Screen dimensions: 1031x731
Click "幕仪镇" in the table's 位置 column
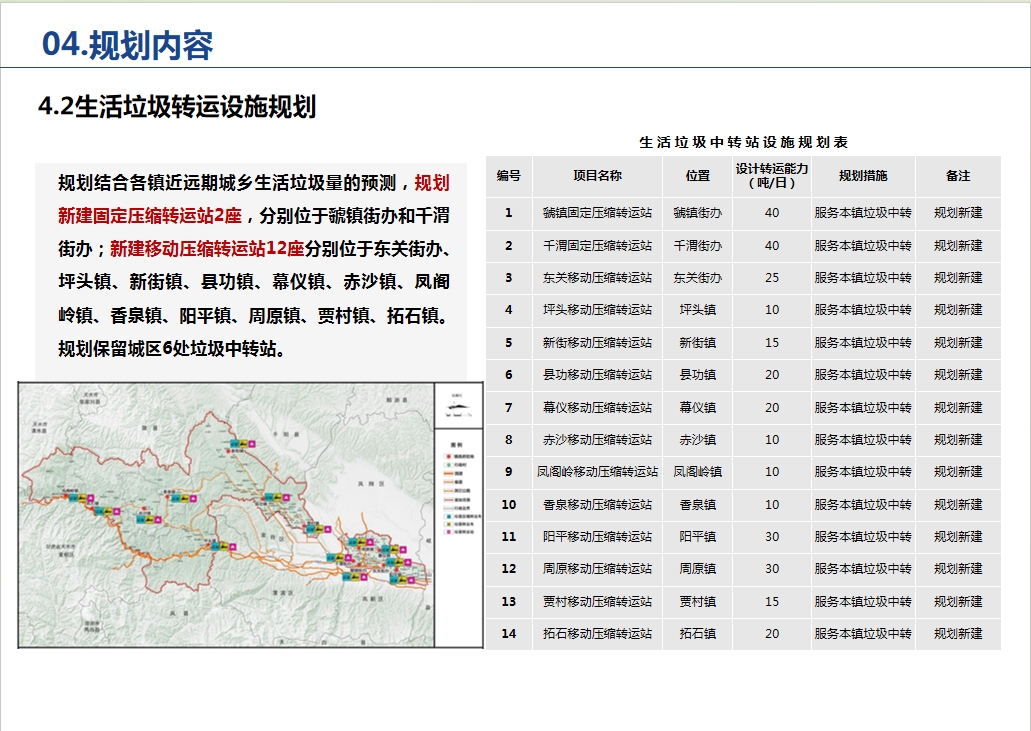(x=698, y=408)
